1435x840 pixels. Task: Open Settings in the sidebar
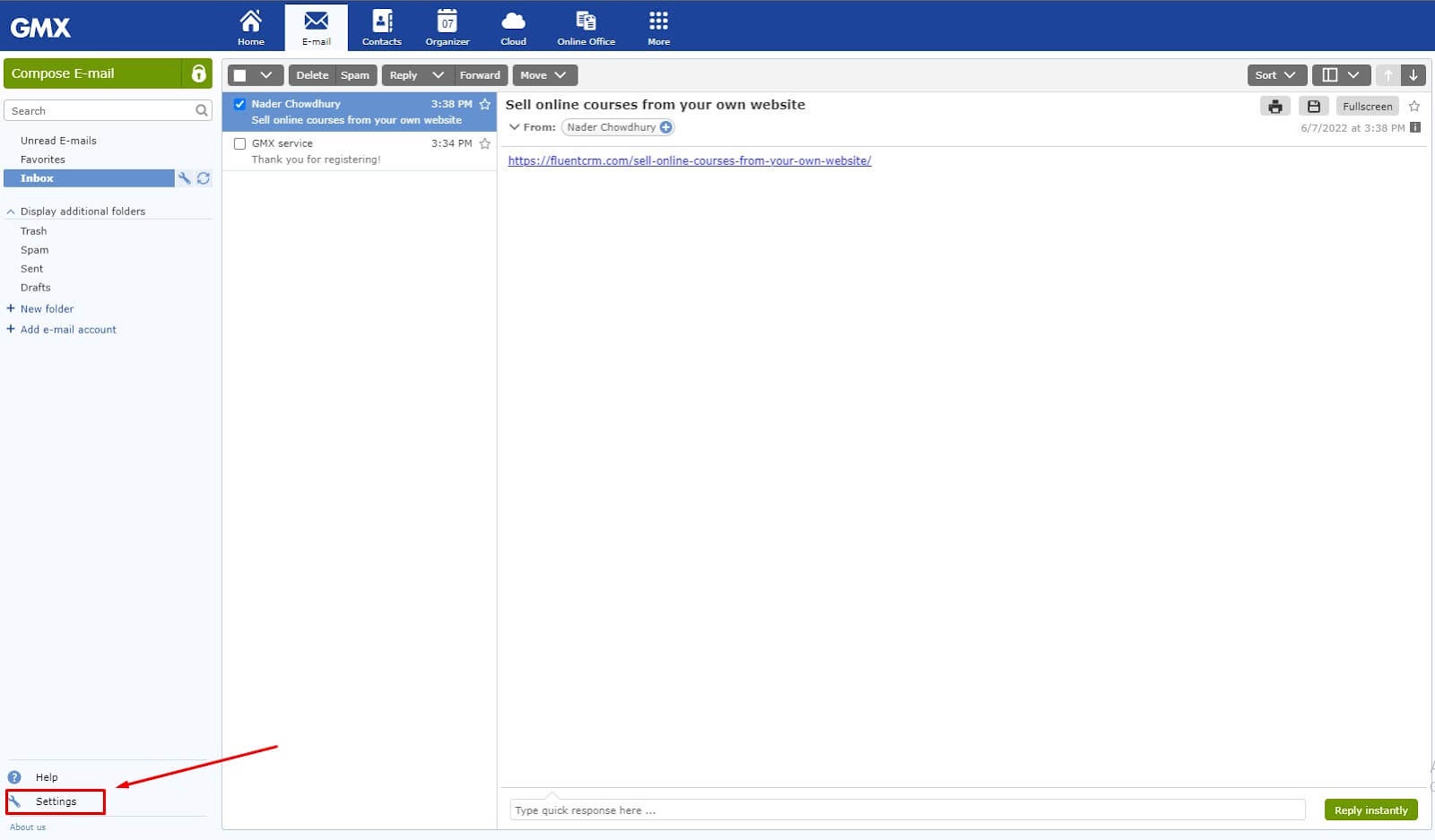(56, 801)
